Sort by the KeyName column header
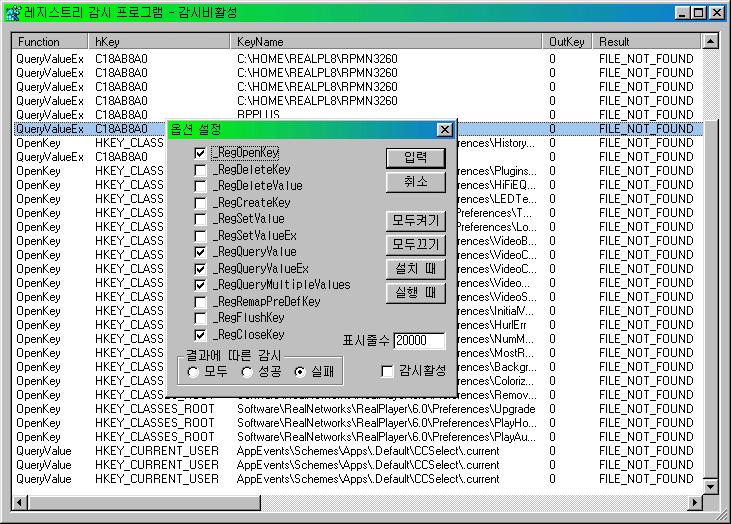Image resolution: width=731 pixels, height=524 pixels. pyautogui.click(x=388, y=42)
